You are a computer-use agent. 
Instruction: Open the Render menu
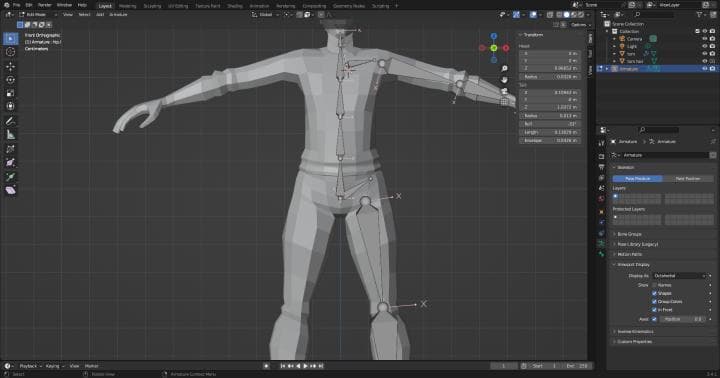45,5
